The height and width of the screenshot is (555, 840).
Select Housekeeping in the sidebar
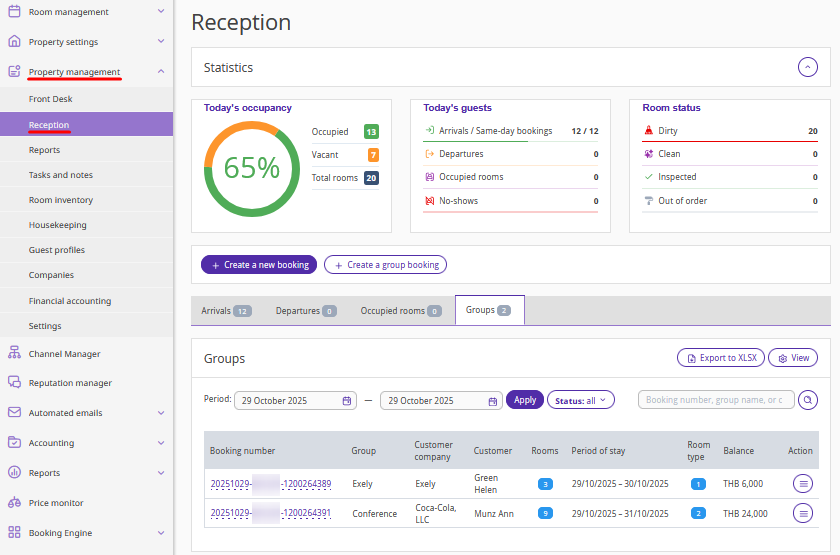click(58, 225)
